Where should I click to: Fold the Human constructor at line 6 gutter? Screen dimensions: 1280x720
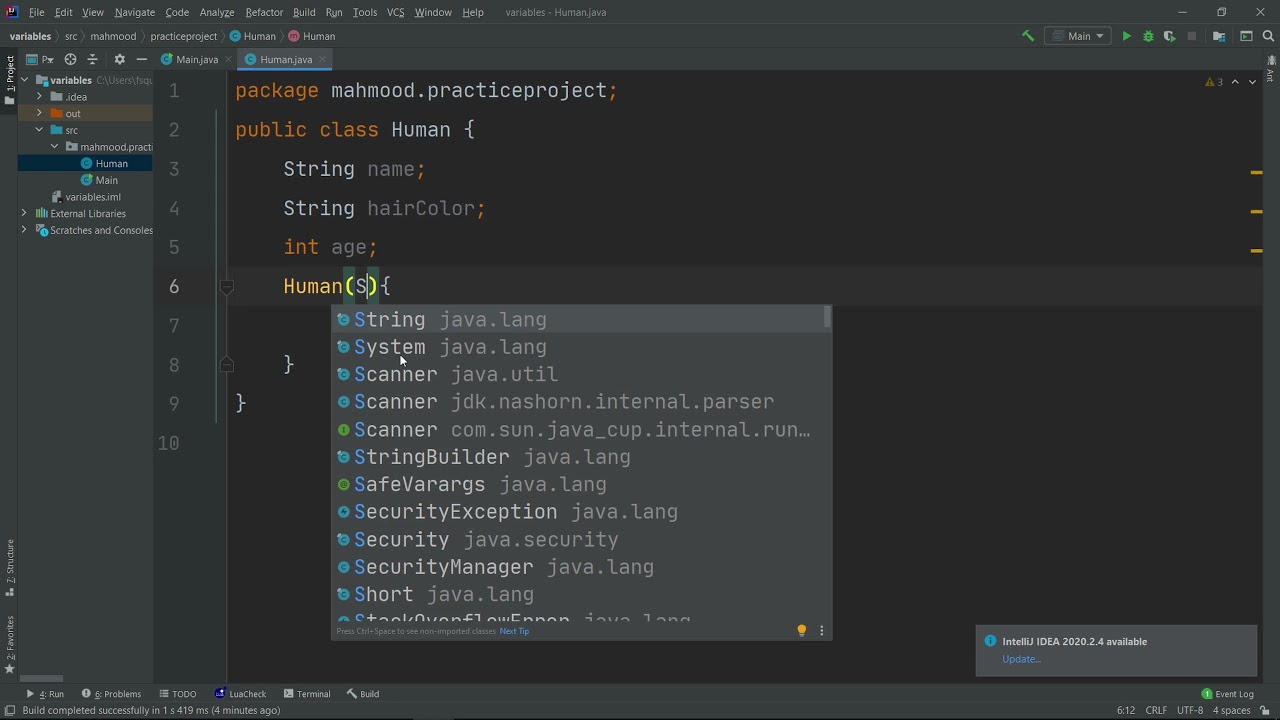(x=227, y=286)
